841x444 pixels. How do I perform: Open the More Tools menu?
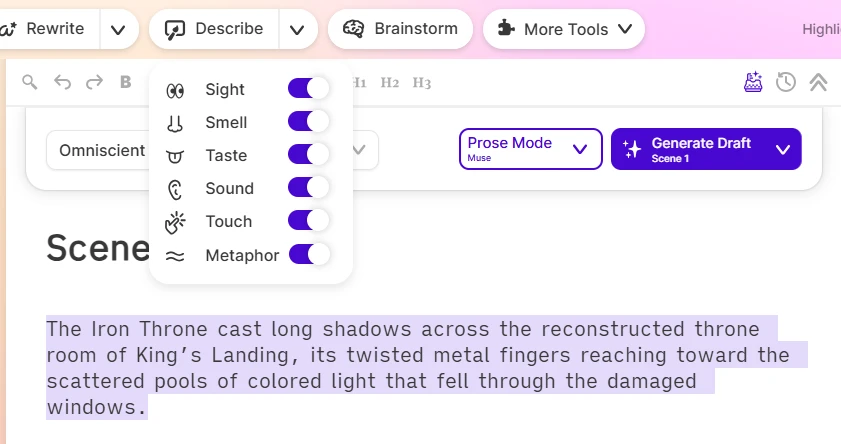pyautogui.click(x=564, y=29)
